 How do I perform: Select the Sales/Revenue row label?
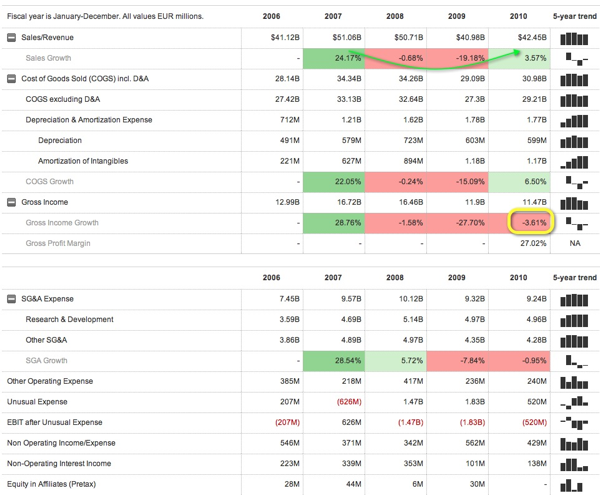[x=47, y=37]
